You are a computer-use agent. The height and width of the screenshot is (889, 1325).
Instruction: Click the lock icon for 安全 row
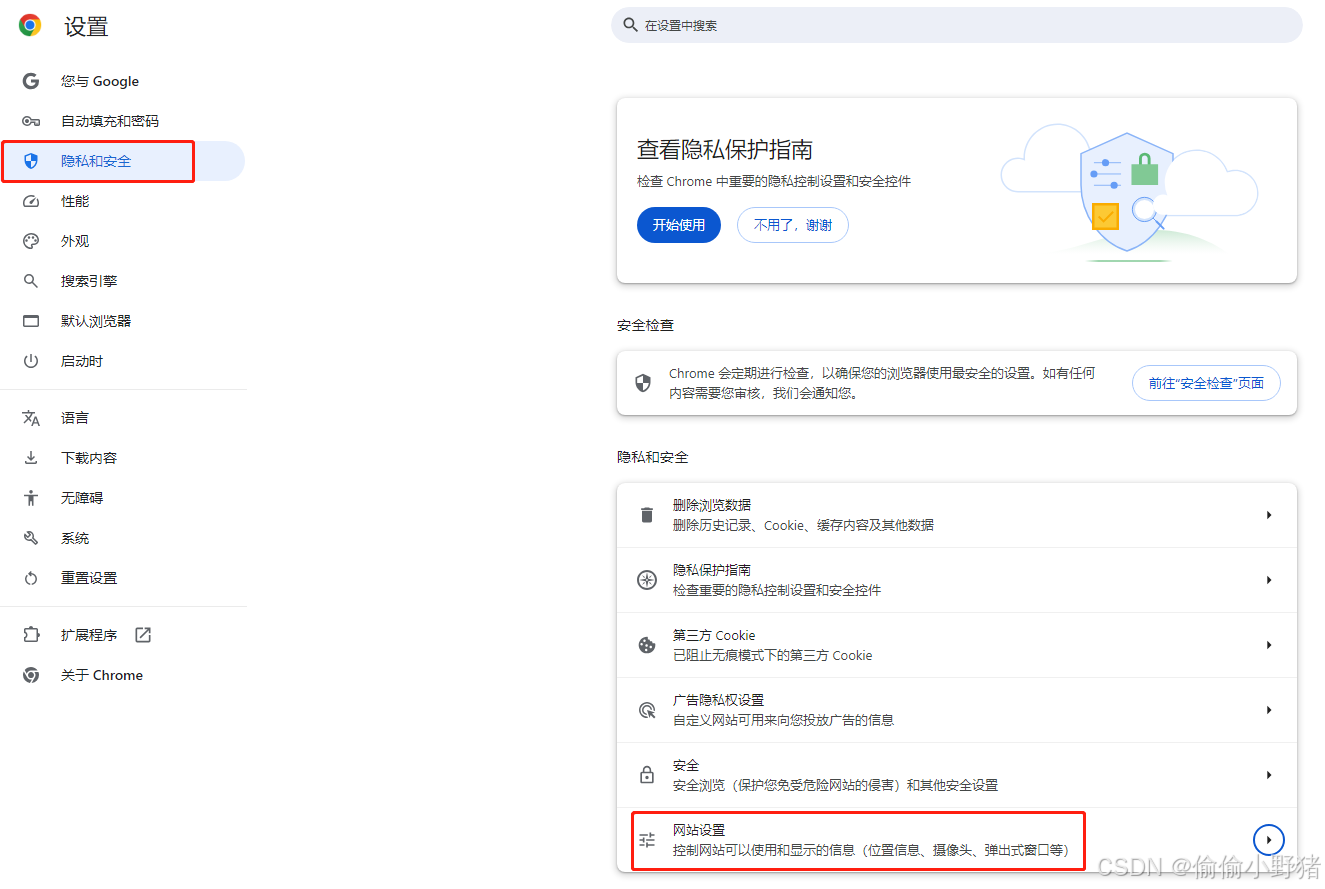click(647, 775)
